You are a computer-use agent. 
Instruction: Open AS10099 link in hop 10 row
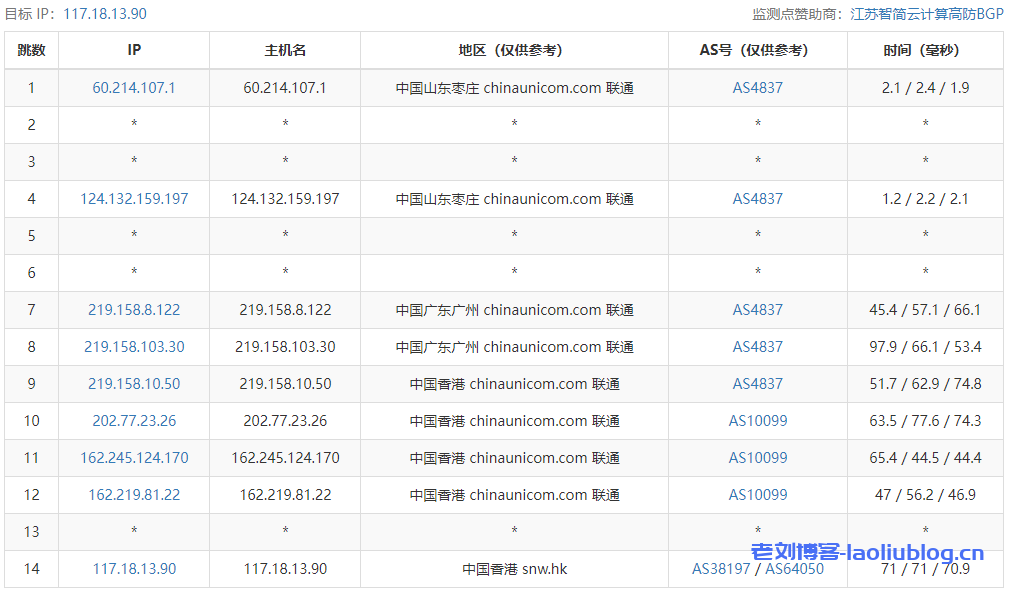click(758, 421)
